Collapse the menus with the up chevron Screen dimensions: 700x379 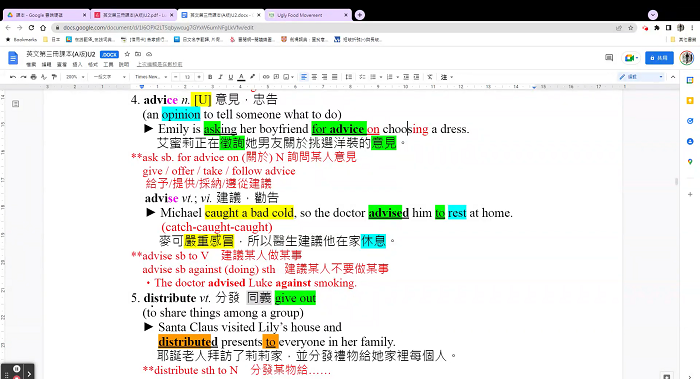[x=673, y=77]
